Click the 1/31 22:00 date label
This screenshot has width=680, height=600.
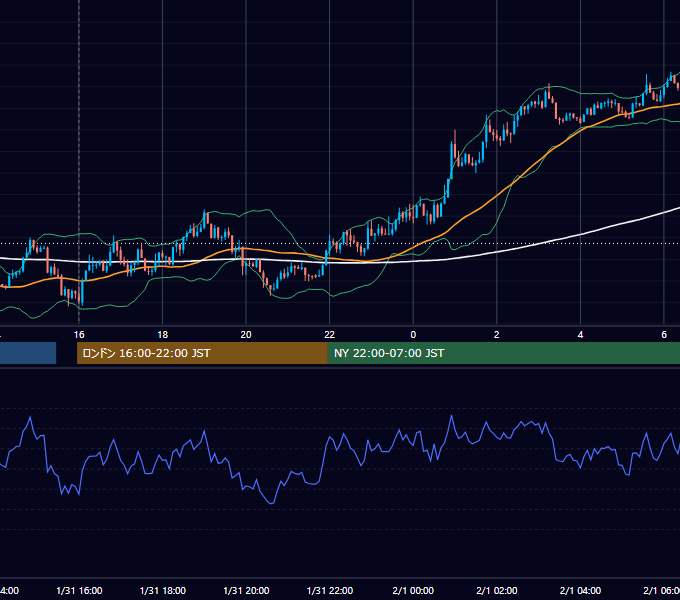click(330, 590)
